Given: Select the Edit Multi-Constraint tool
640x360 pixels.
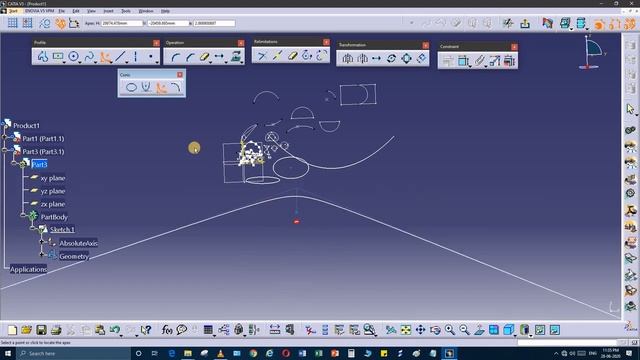Looking at the screenshot, I should click(509, 61).
